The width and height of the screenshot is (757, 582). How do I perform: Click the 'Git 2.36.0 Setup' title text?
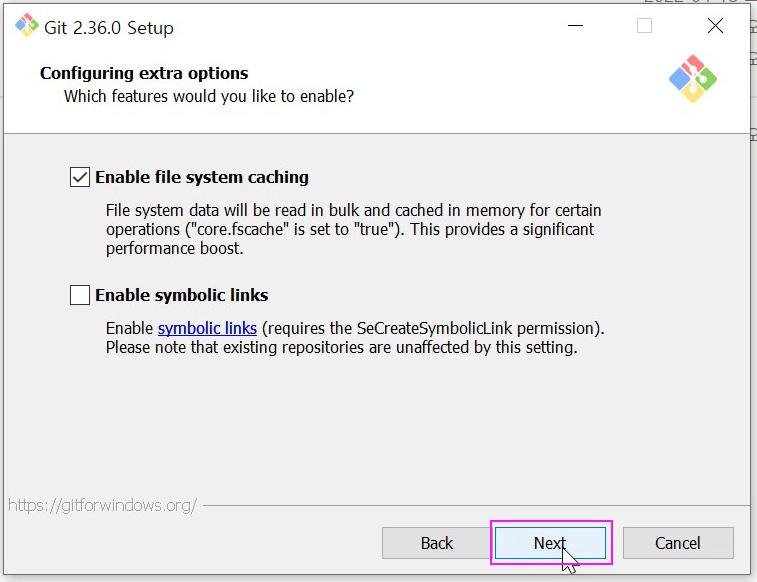[x=109, y=28]
